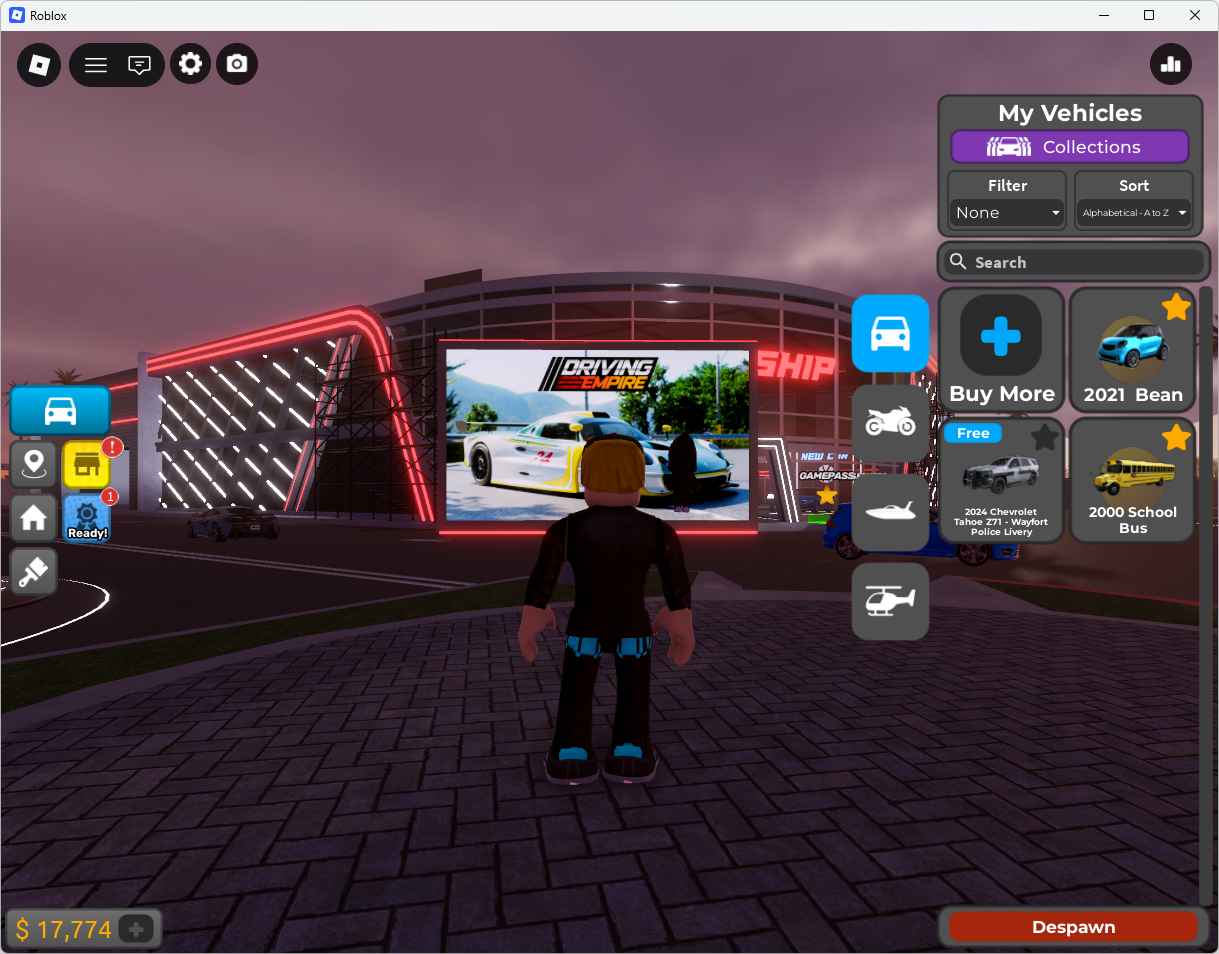Open the chat bubble icon

click(140, 65)
